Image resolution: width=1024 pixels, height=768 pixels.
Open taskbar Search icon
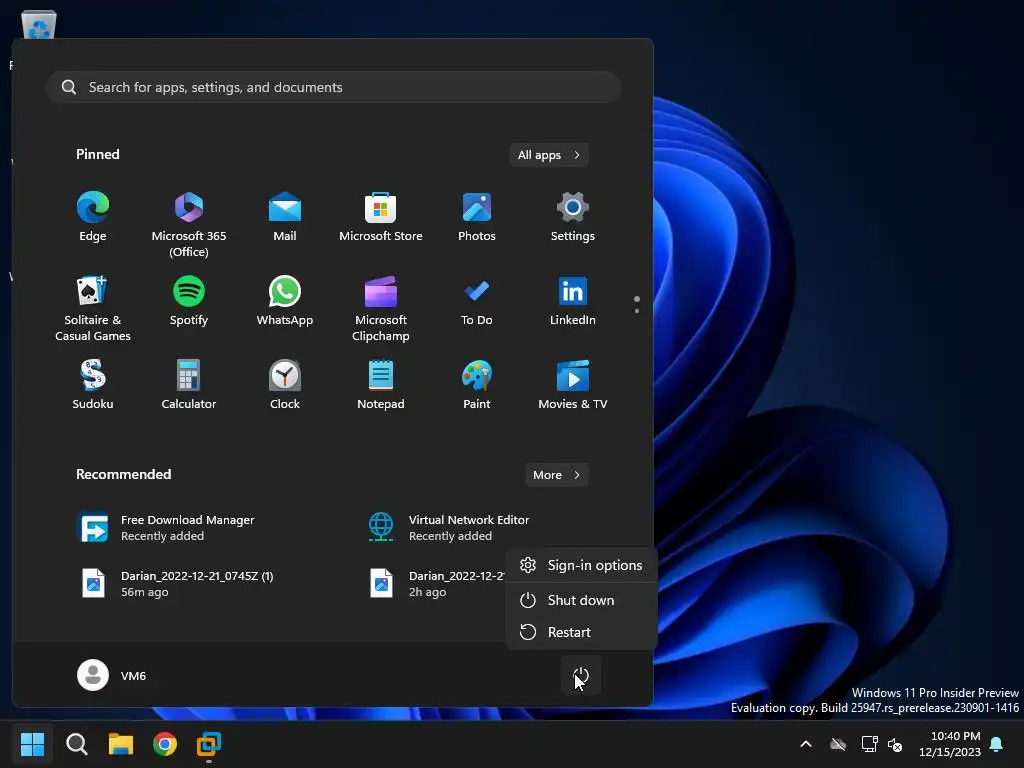(x=76, y=744)
